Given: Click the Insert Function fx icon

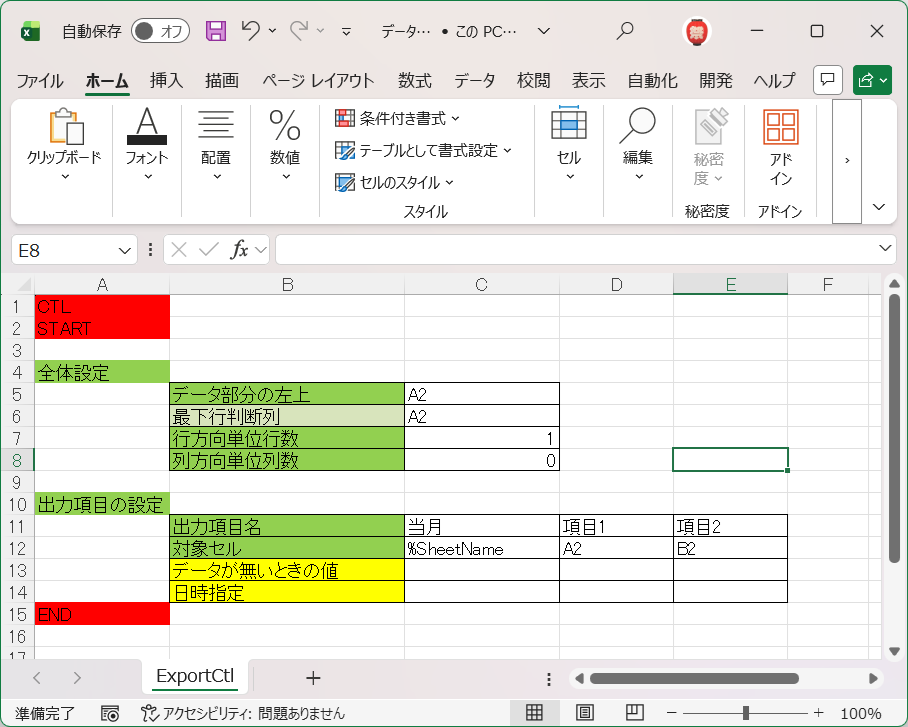Looking at the screenshot, I should (x=240, y=250).
